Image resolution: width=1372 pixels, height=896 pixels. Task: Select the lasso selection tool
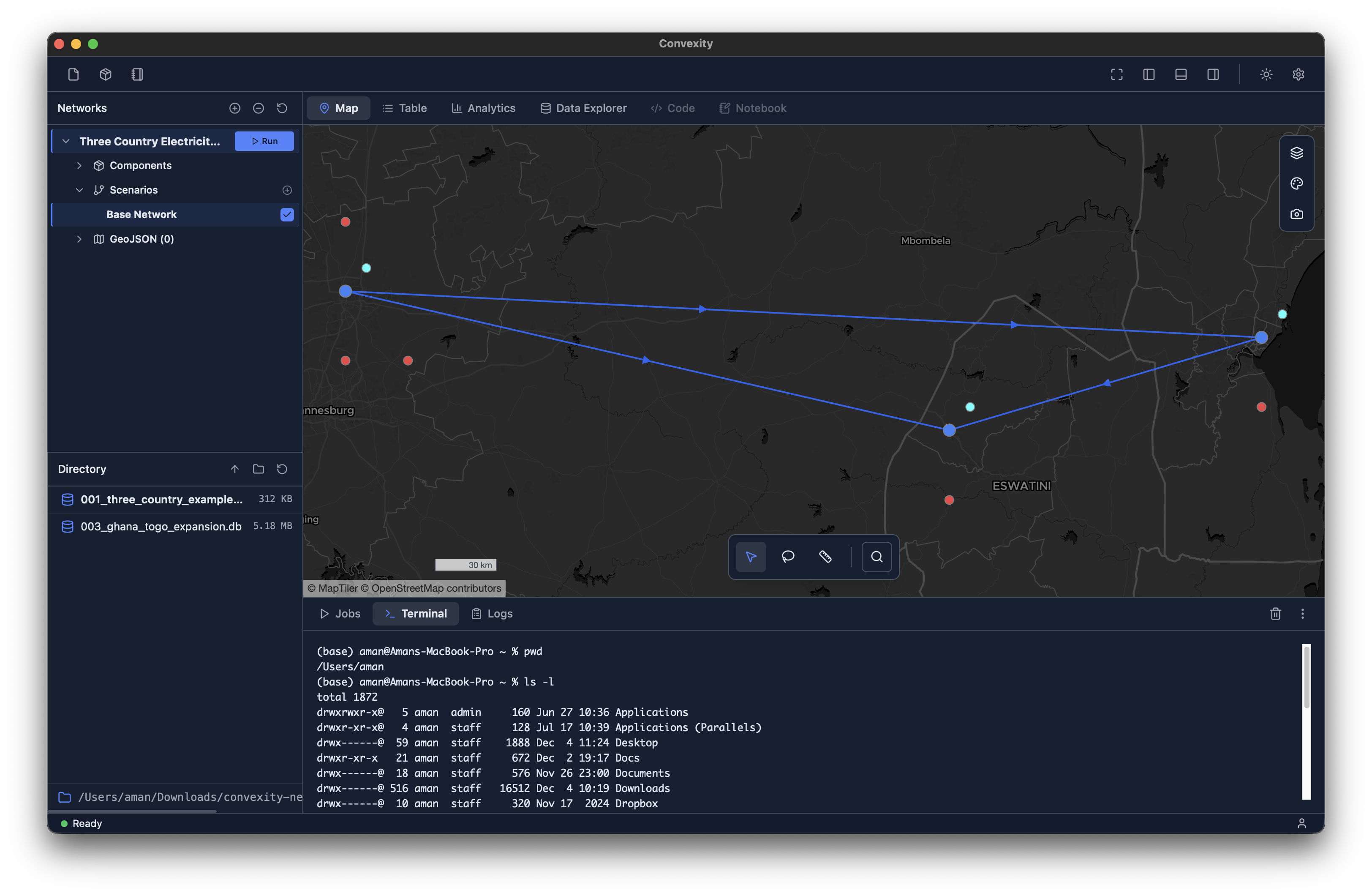(787, 557)
